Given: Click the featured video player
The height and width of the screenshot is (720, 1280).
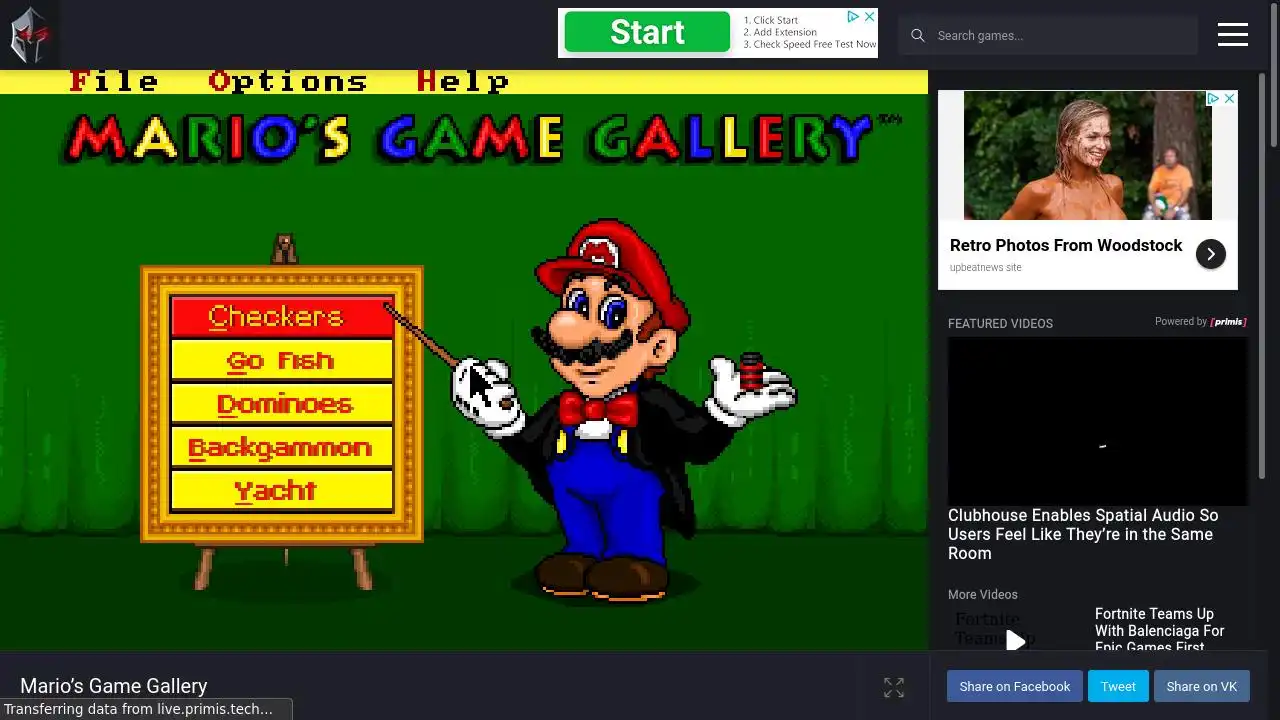Looking at the screenshot, I should [1097, 421].
